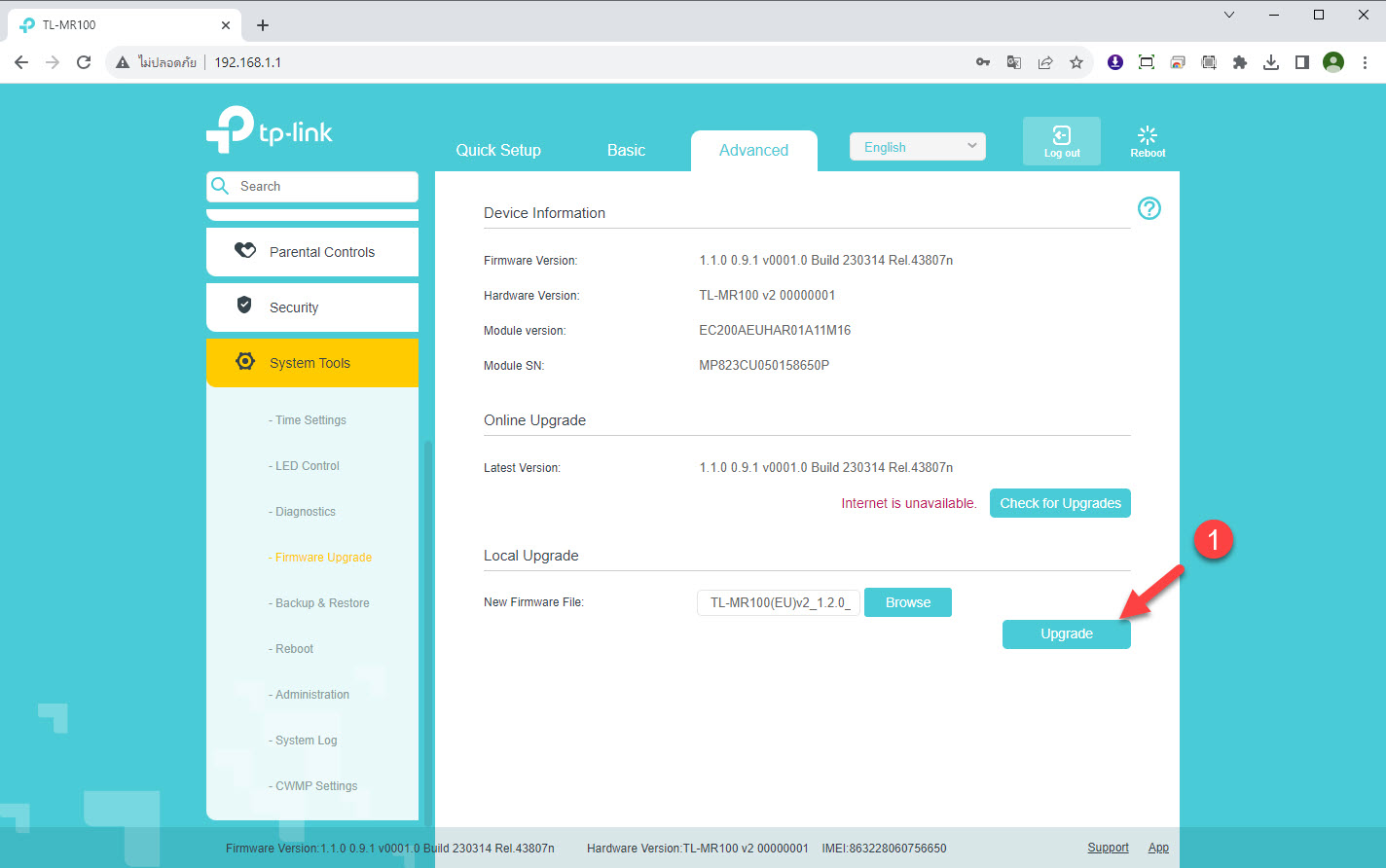Open Parental Controls menu

pyautogui.click(x=312, y=252)
